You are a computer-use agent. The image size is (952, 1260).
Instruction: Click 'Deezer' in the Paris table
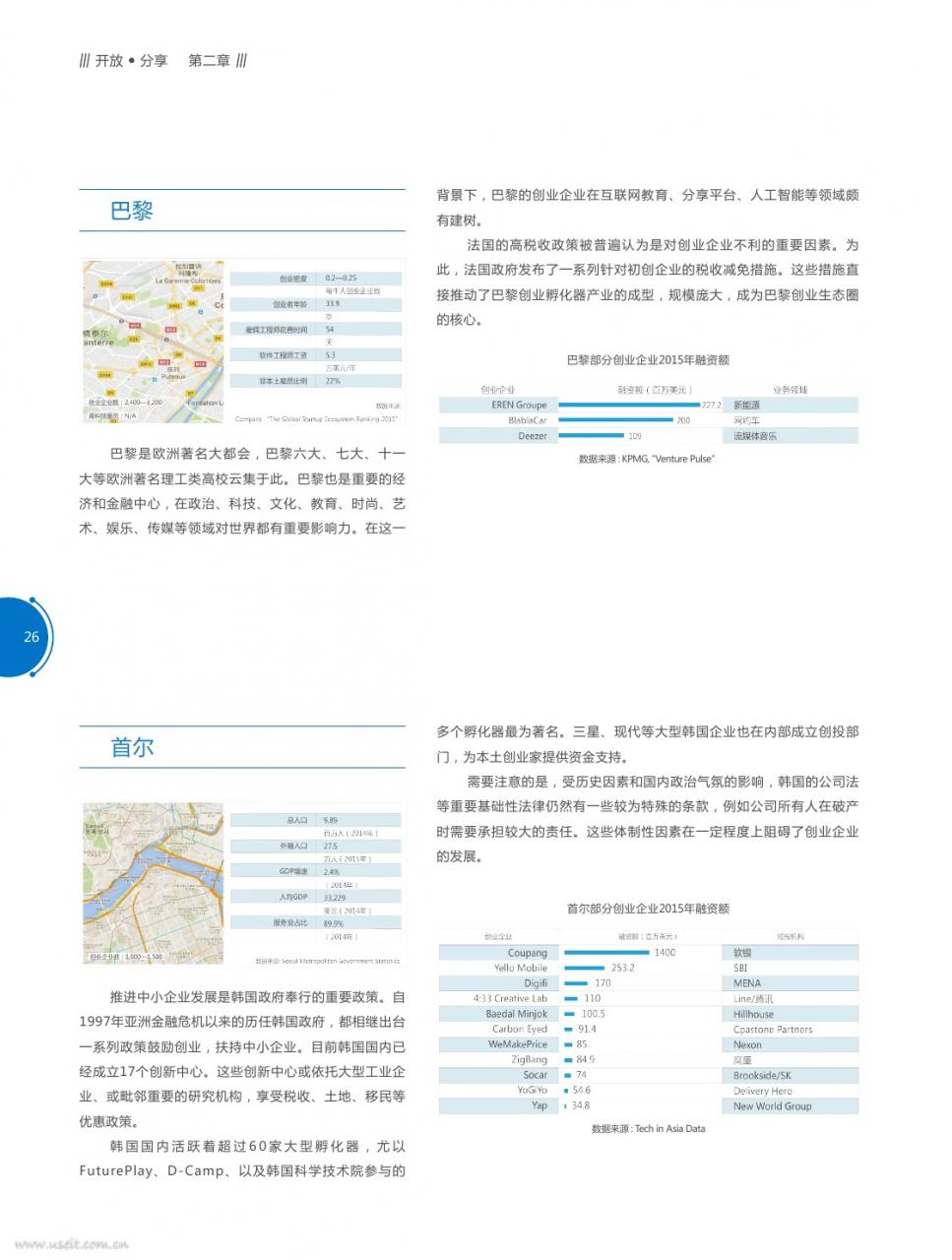[x=533, y=436]
